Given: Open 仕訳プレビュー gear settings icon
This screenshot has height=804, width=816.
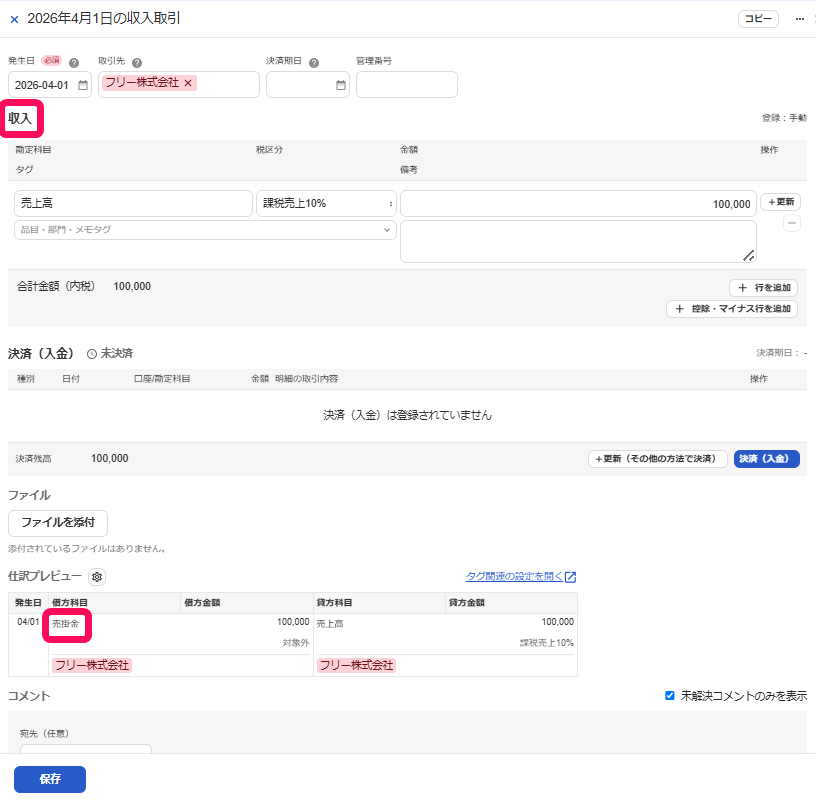Looking at the screenshot, I should 97,577.
